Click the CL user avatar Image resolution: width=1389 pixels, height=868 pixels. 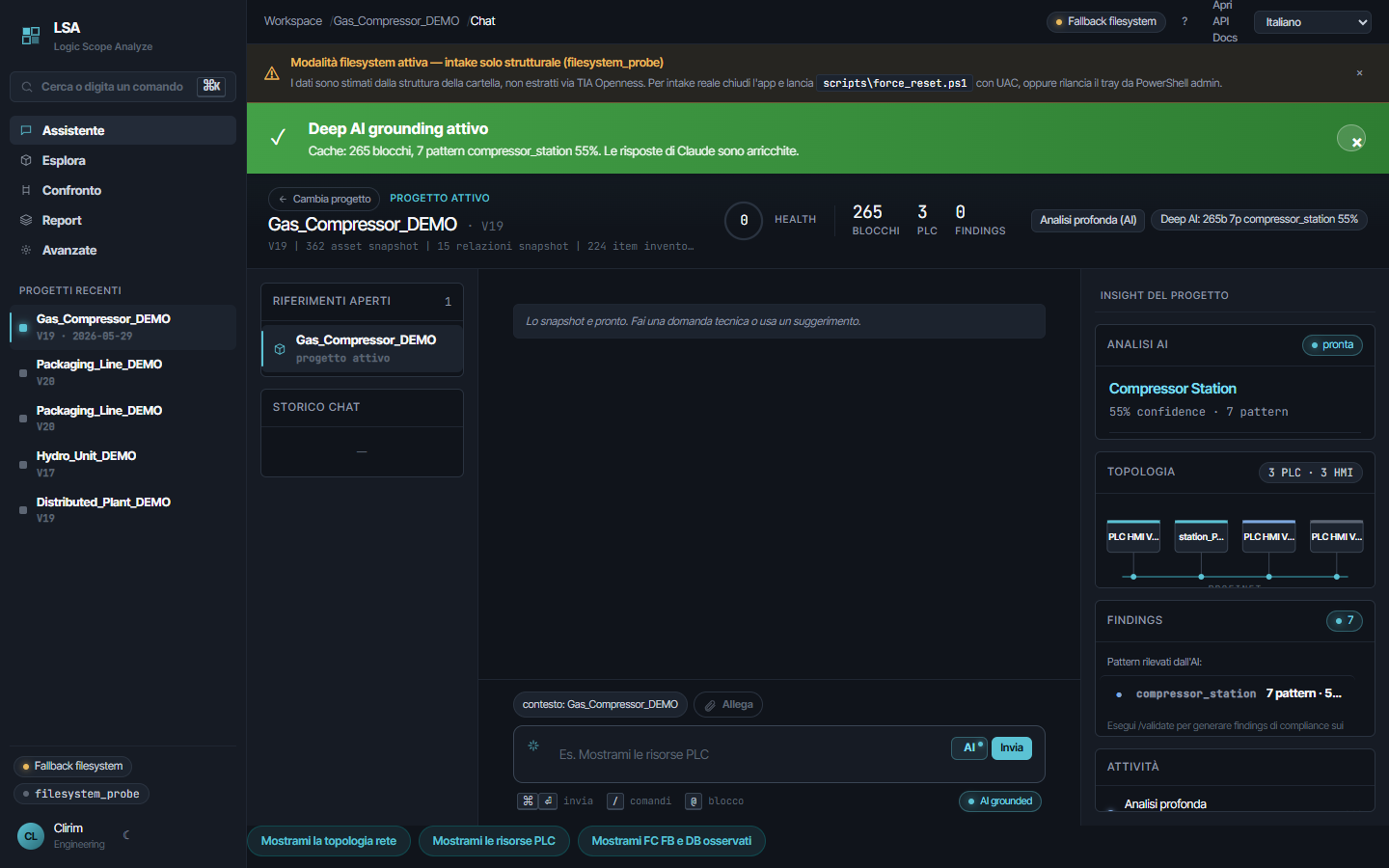click(31, 836)
